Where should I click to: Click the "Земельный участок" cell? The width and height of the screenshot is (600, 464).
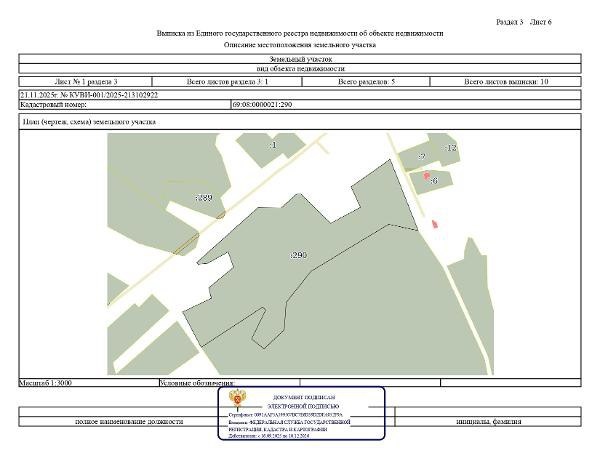(300, 59)
